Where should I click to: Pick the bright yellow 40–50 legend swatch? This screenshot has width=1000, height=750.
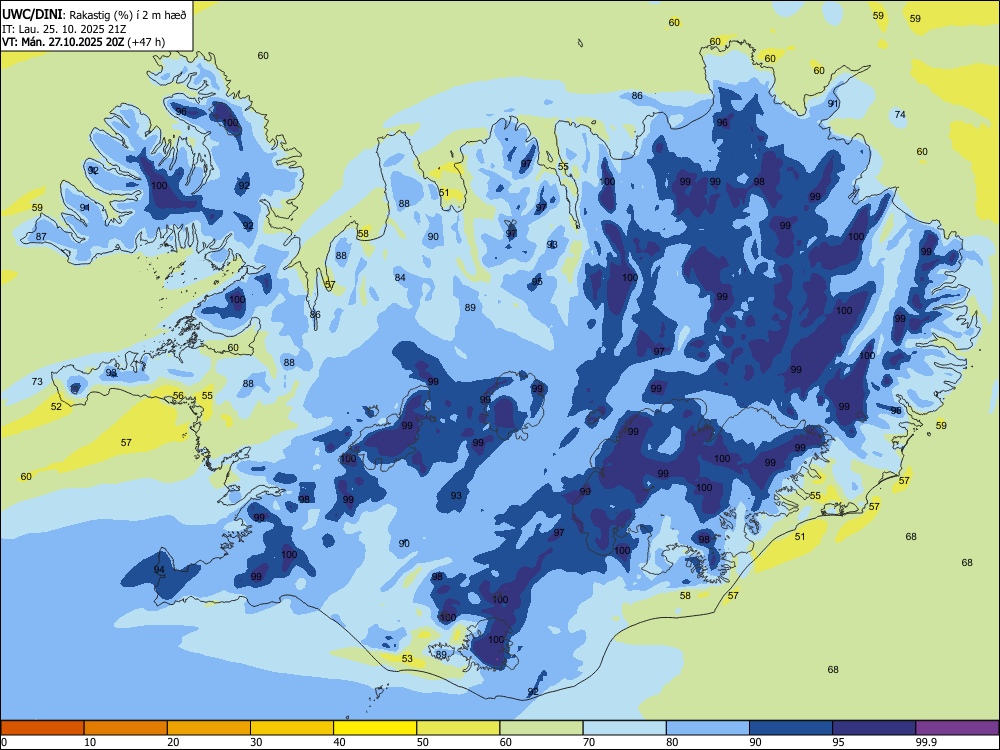tap(375, 728)
